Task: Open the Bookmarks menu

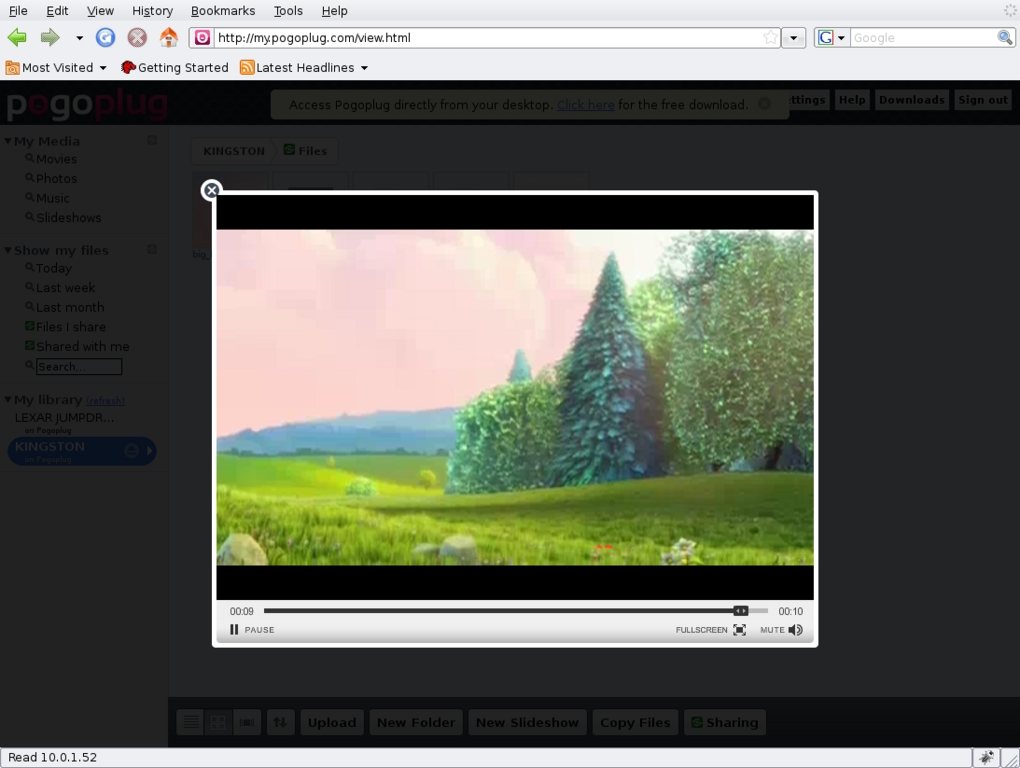Action: click(x=222, y=11)
